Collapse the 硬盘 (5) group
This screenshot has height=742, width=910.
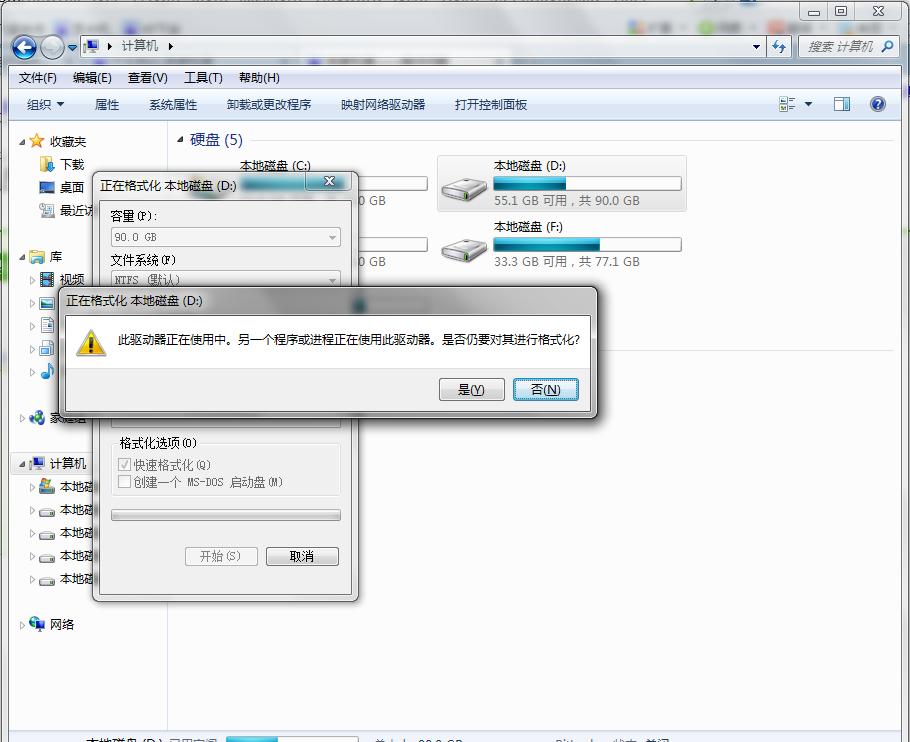coord(180,139)
